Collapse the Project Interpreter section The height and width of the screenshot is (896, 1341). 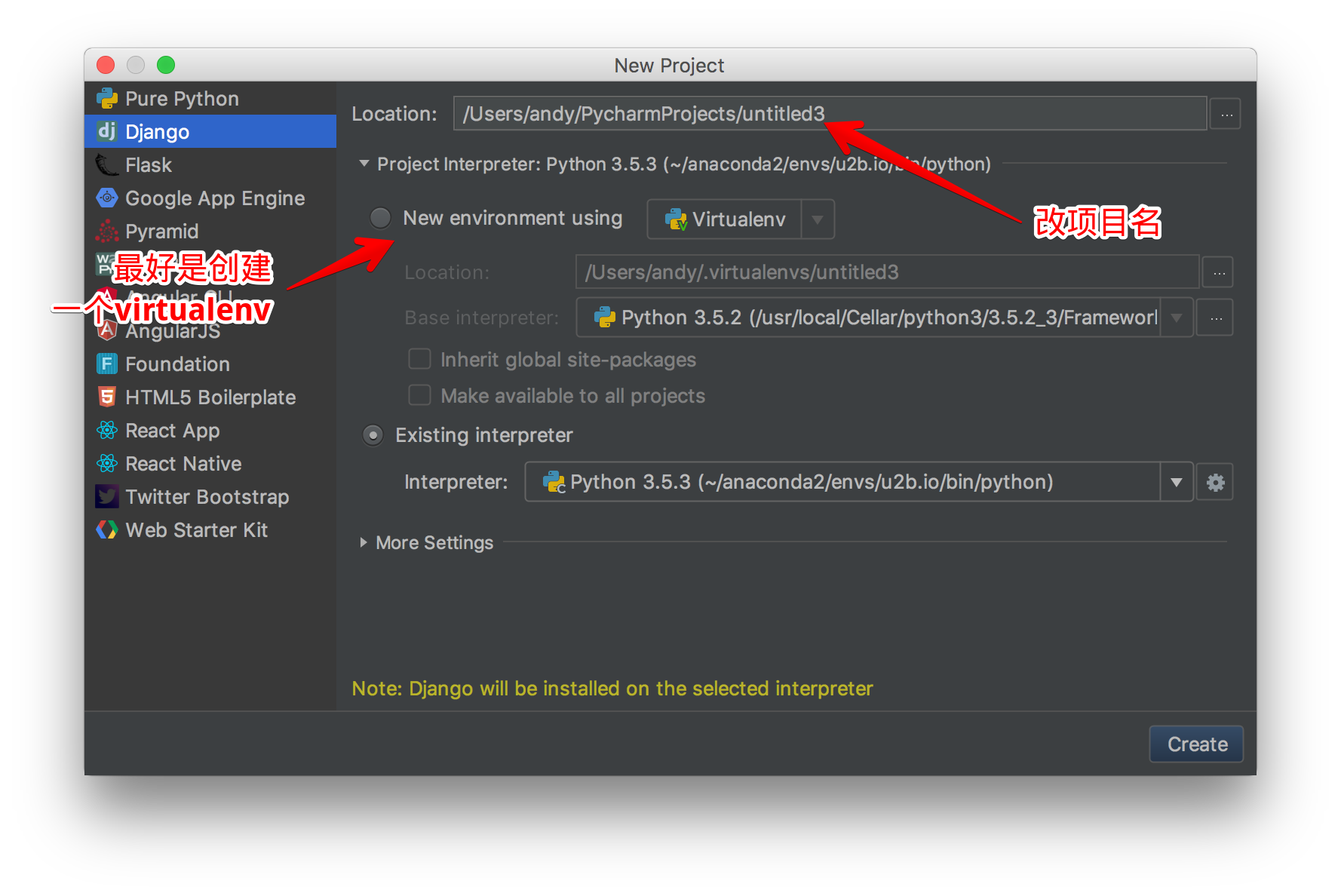364,164
